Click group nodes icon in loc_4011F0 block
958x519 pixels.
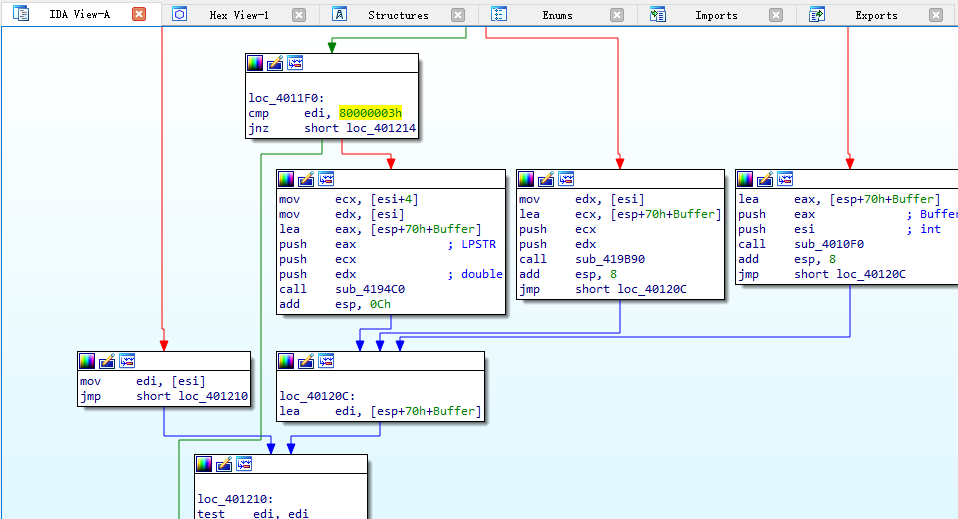pos(295,63)
